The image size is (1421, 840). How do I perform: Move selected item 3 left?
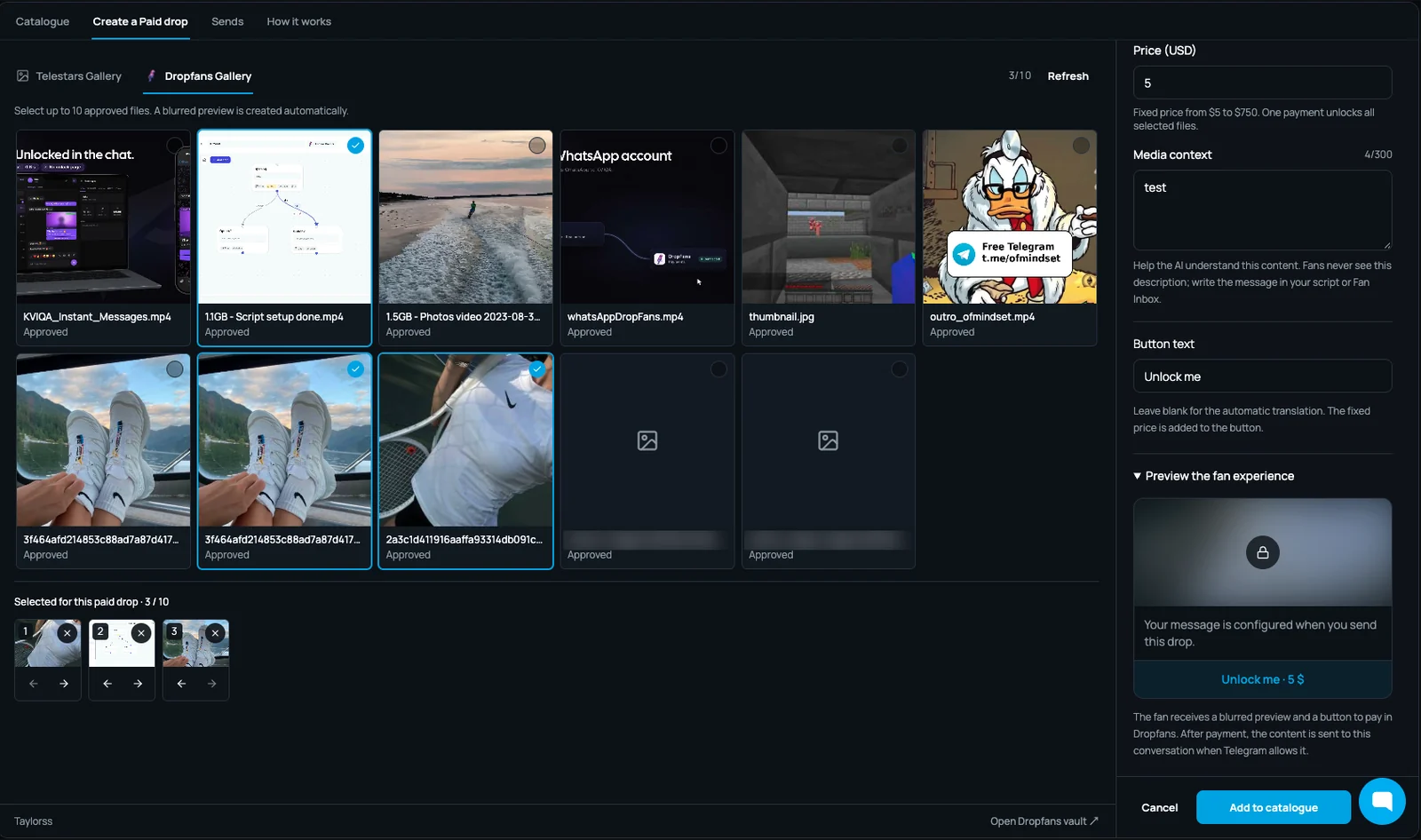click(x=181, y=684)
